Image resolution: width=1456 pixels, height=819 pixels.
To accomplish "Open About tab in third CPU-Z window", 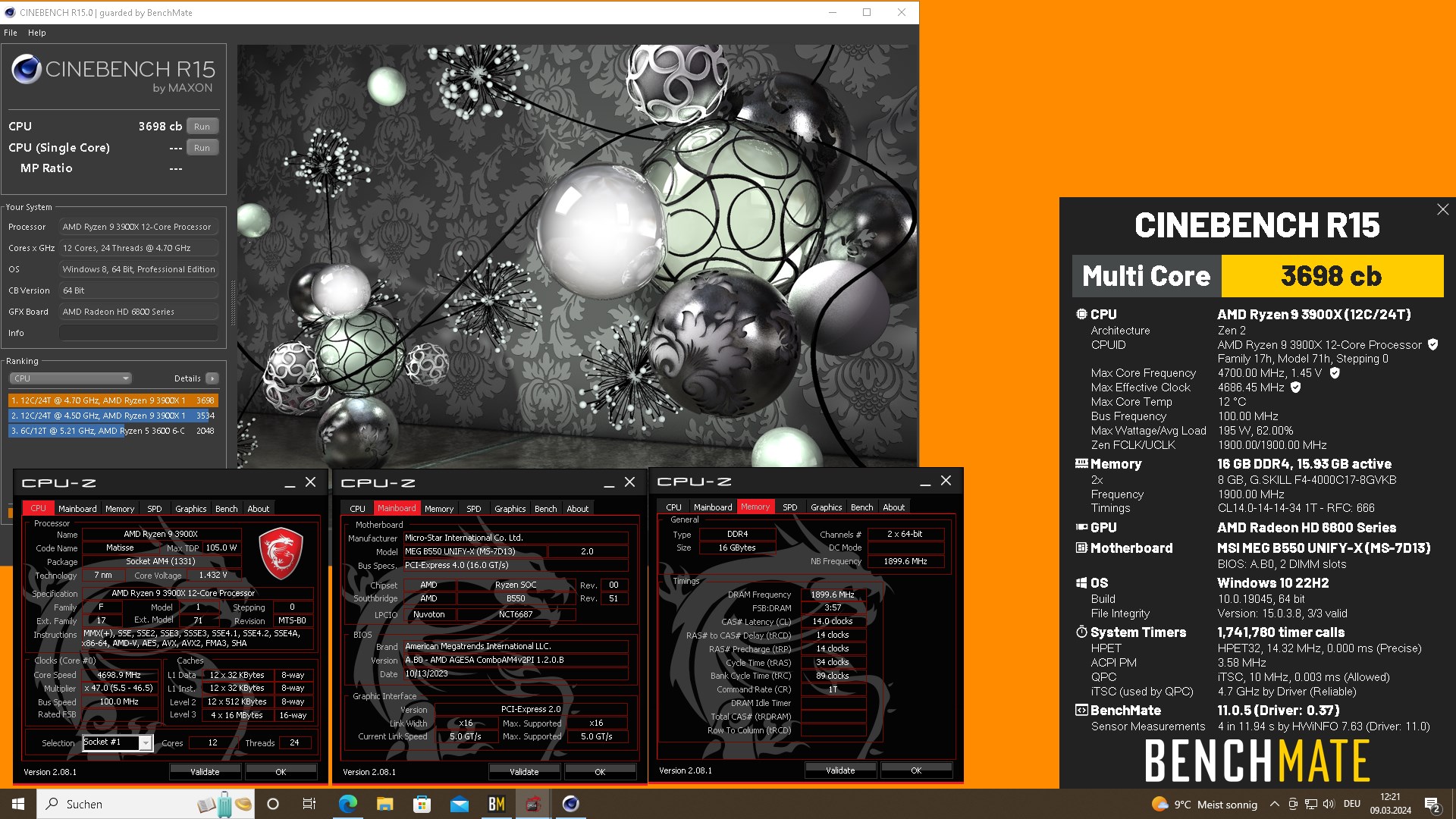I will pyautogui.click(x=893, y=507).
